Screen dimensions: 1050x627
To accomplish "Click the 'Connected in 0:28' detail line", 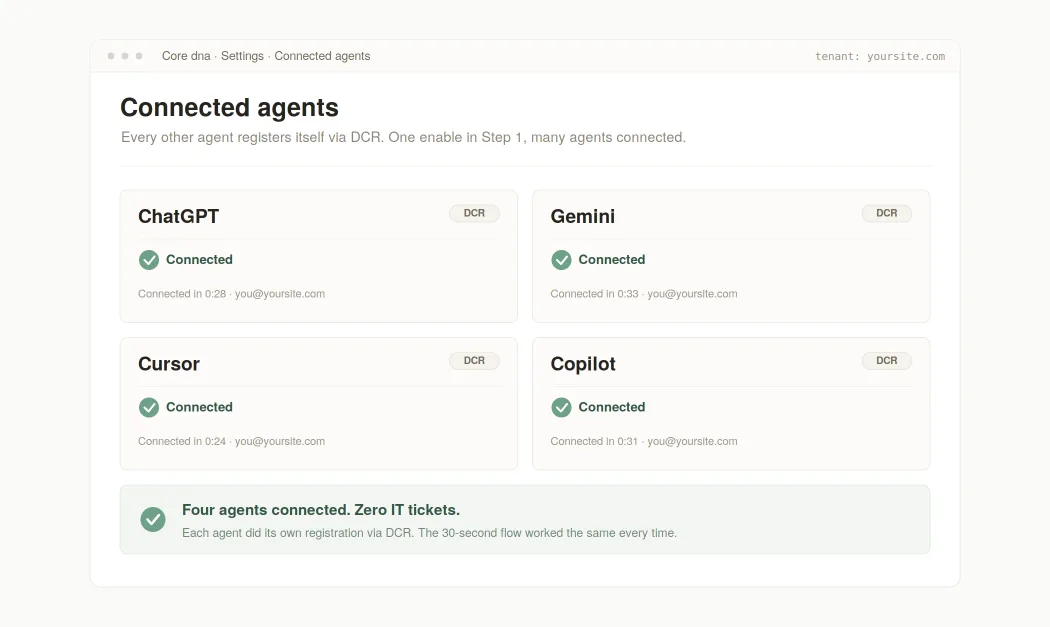I will point(232,294).
